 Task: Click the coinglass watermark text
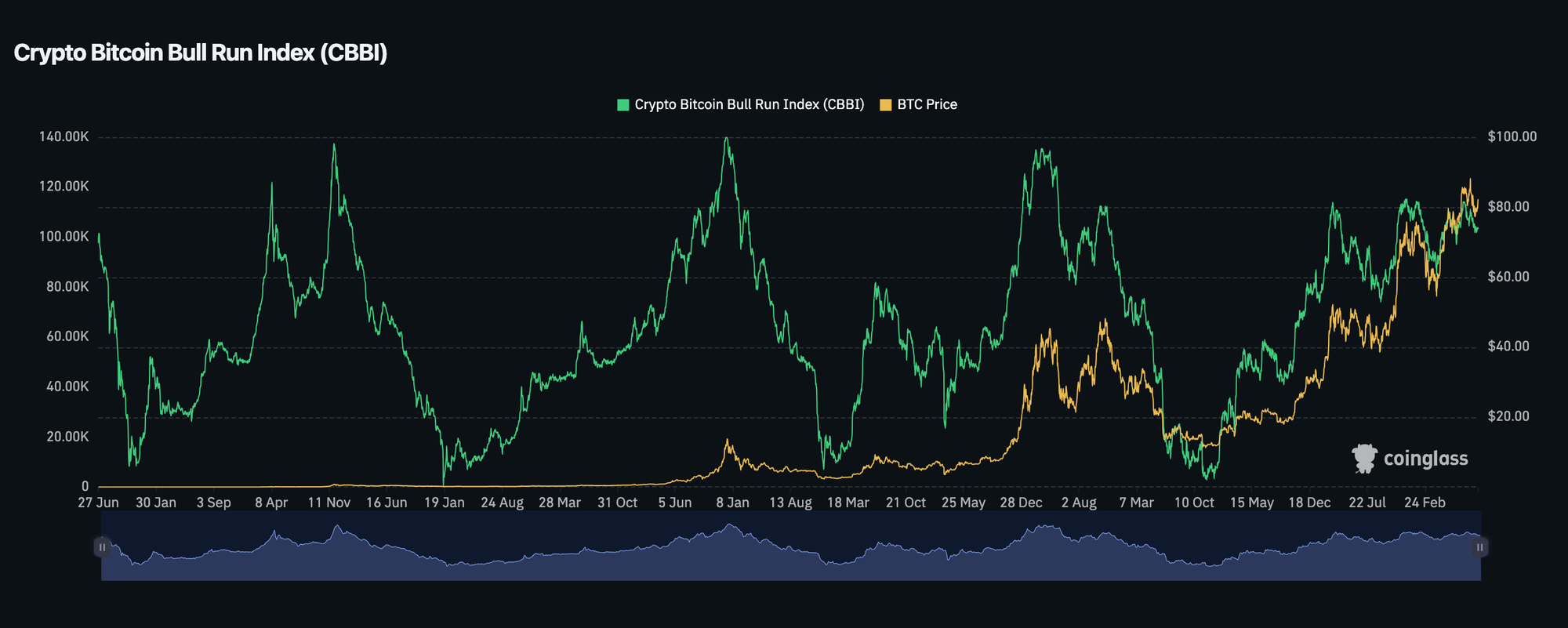click(1425, 459)
